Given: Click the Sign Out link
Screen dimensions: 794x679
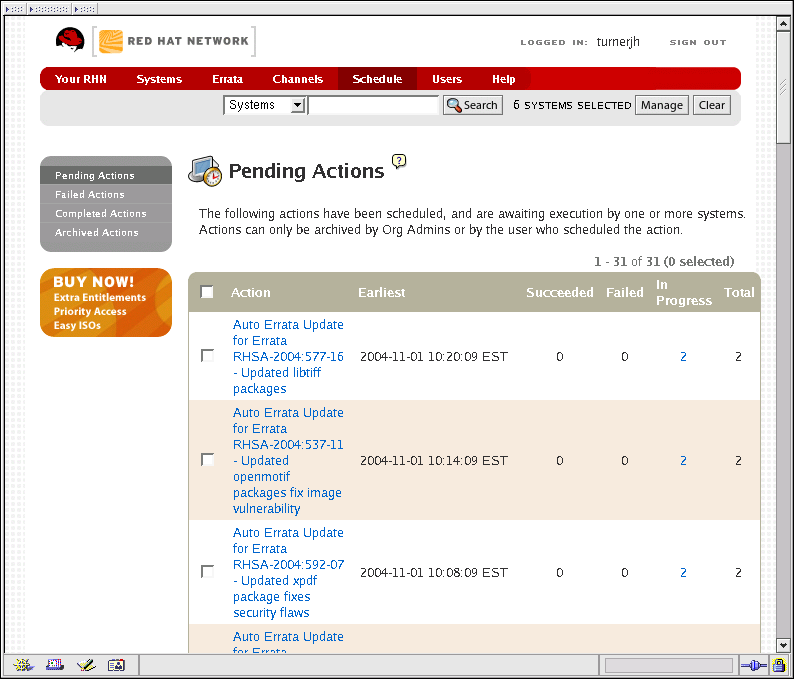Looking at the screenshot, I should (x=698, y=43).
